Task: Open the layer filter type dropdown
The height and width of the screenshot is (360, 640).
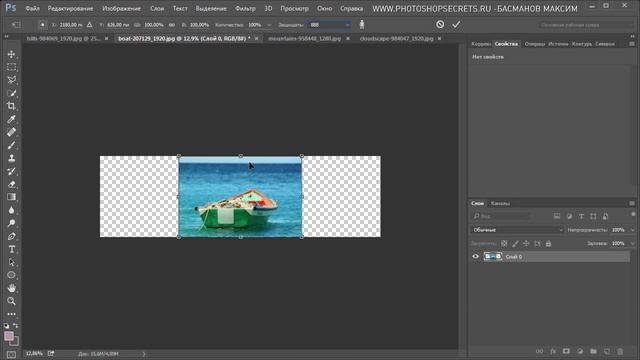Action: 502,216
